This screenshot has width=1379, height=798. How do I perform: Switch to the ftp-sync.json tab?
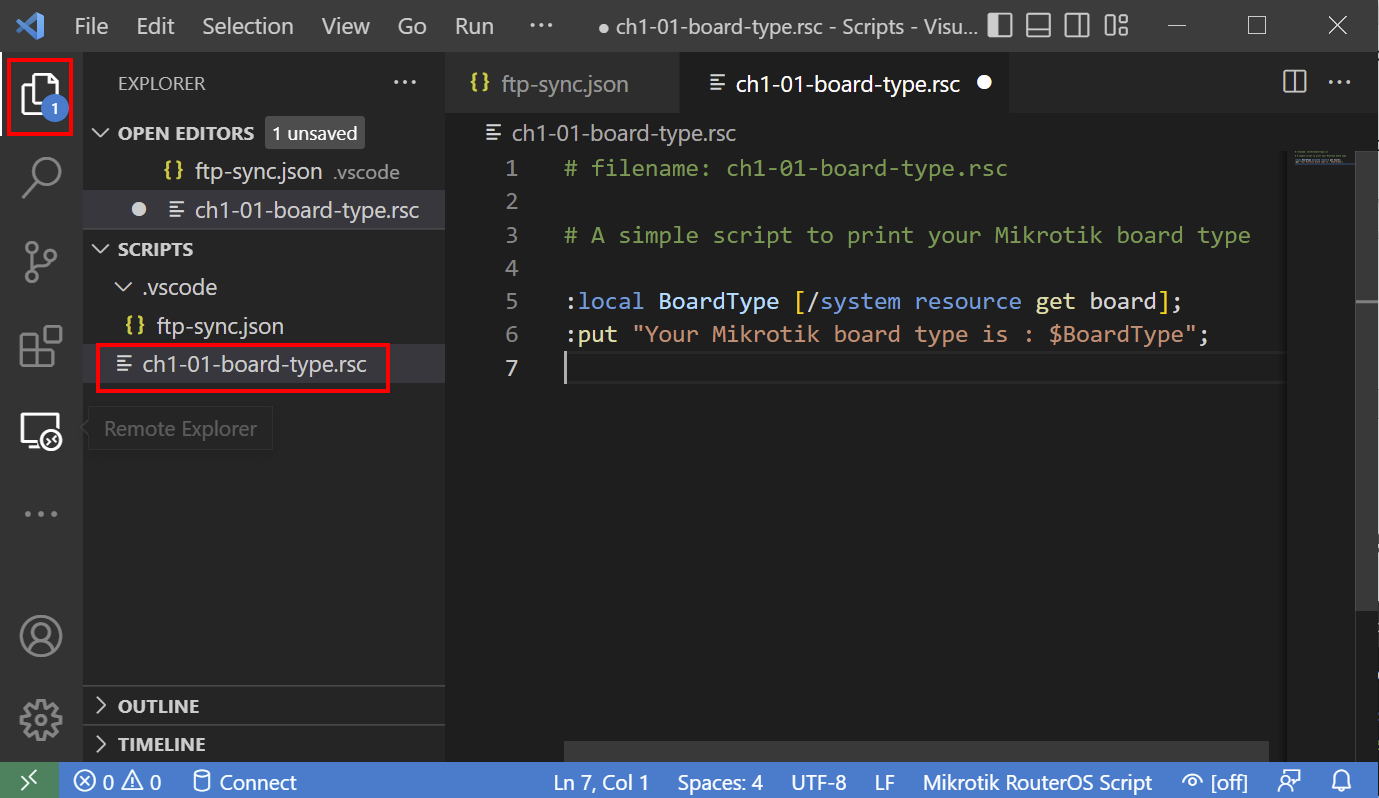(563, 84)
